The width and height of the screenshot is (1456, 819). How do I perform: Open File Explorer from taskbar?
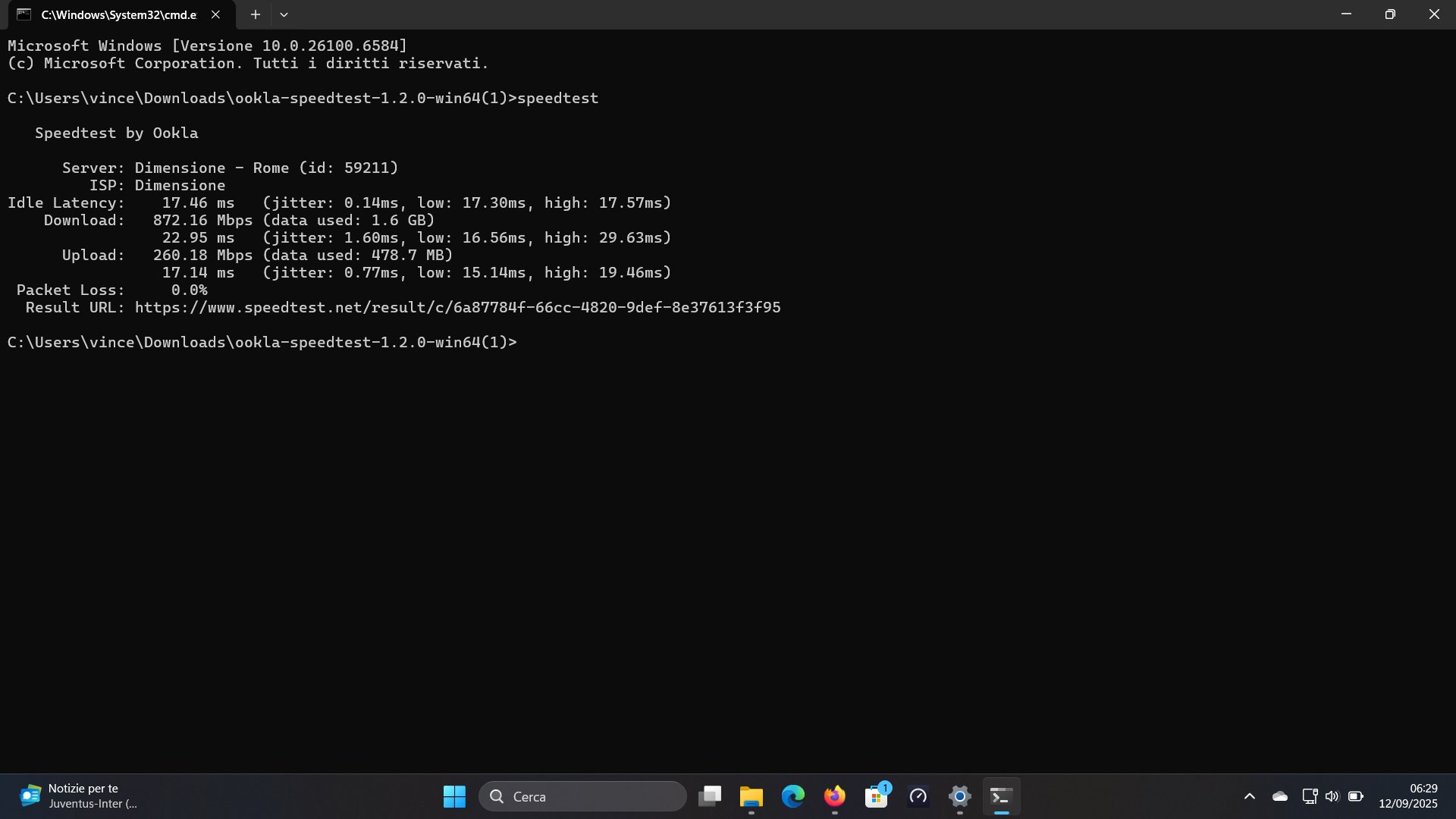point(751,796)
